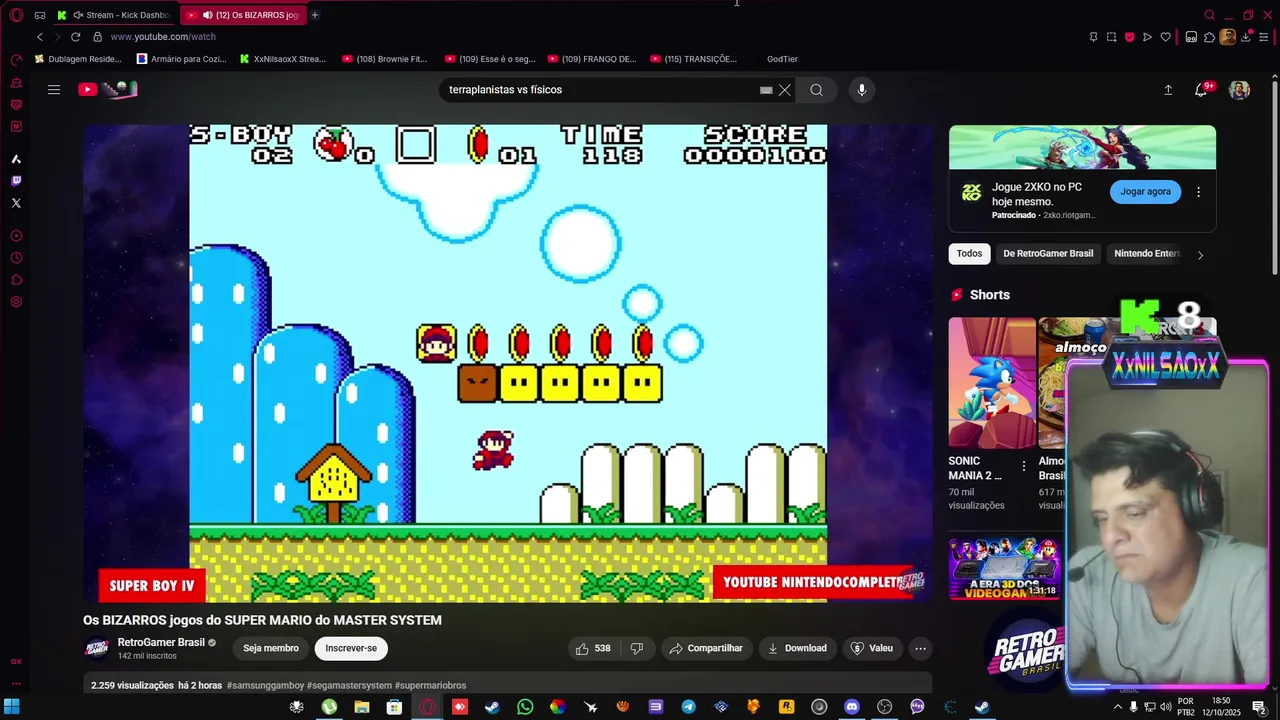This screenshot has height=720, width=1280.
Task: Save page with the heart bookmark icon
Action: click(1165, 37)
